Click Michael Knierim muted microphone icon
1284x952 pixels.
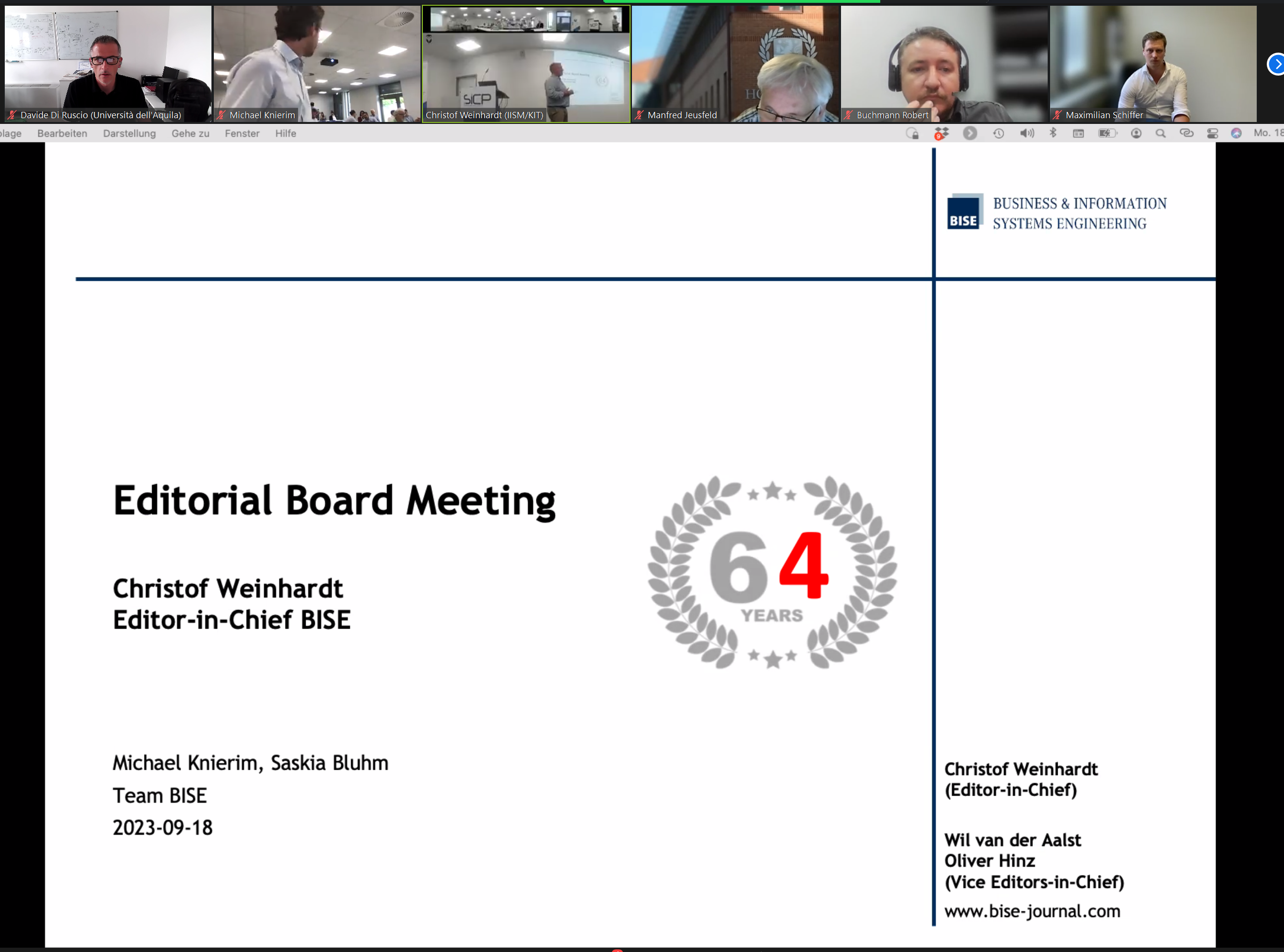221,115
